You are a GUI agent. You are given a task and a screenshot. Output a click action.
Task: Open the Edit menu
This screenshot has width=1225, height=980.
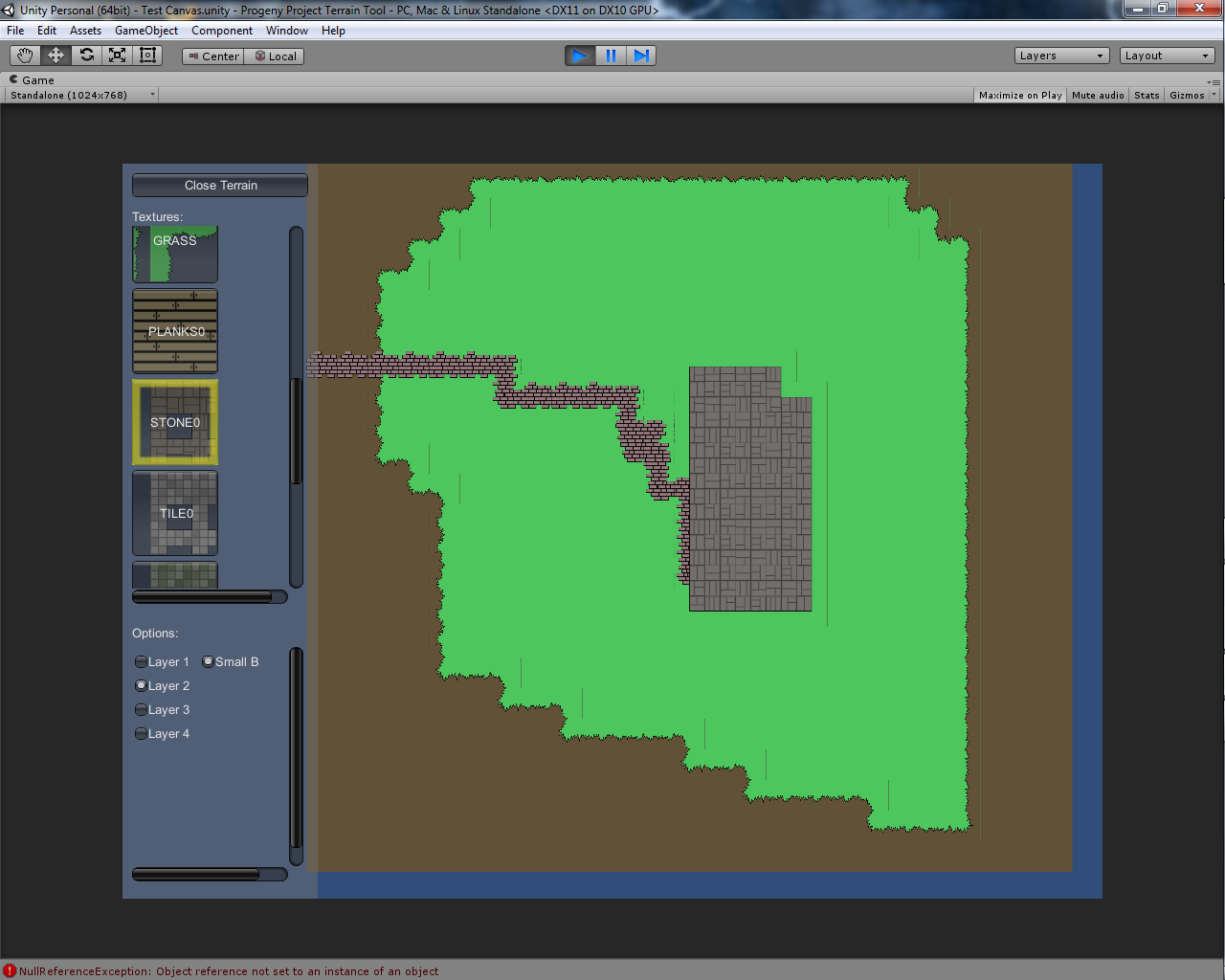47,31
